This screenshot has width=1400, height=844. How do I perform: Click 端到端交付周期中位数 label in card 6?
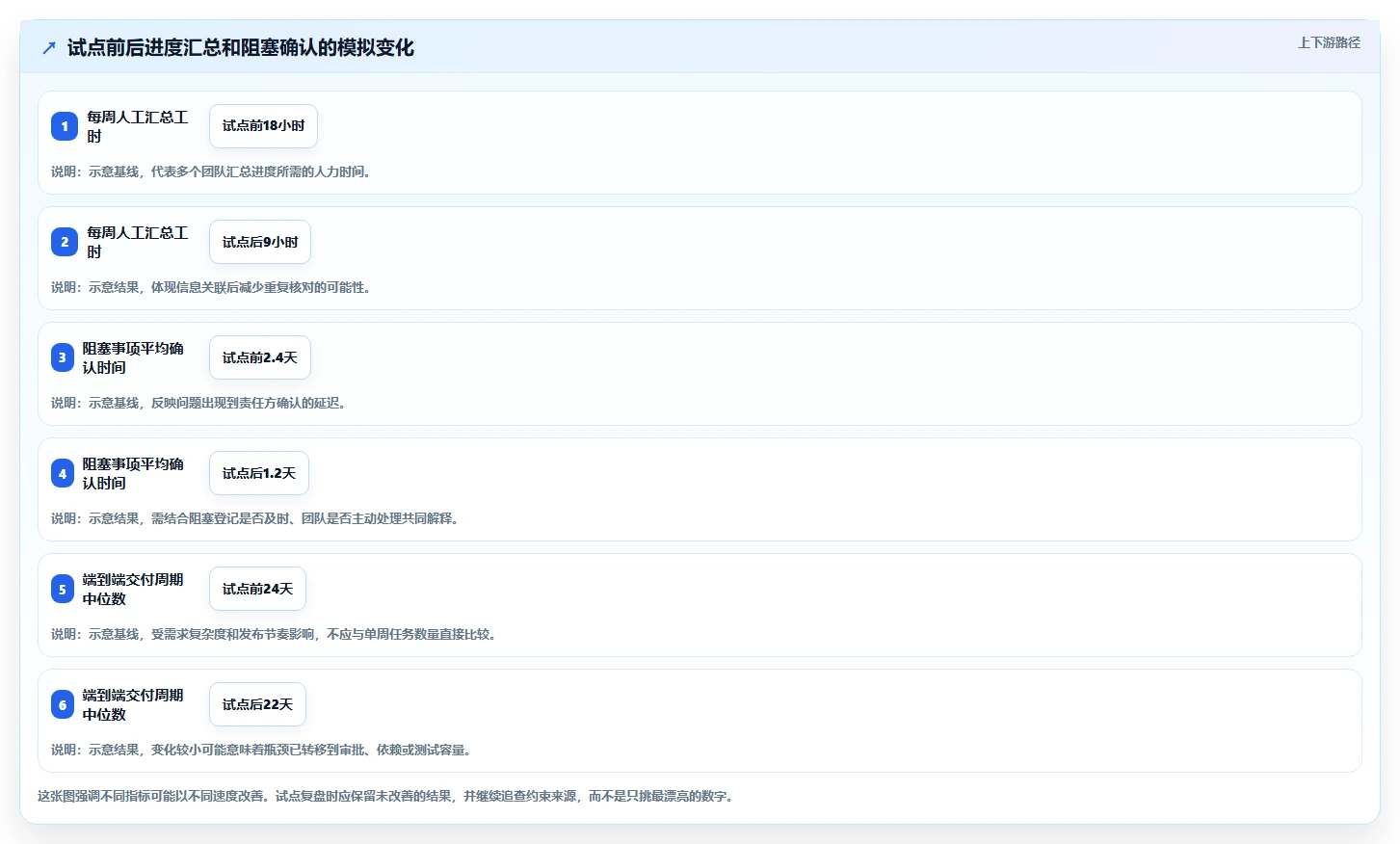[x=133, y=704]
